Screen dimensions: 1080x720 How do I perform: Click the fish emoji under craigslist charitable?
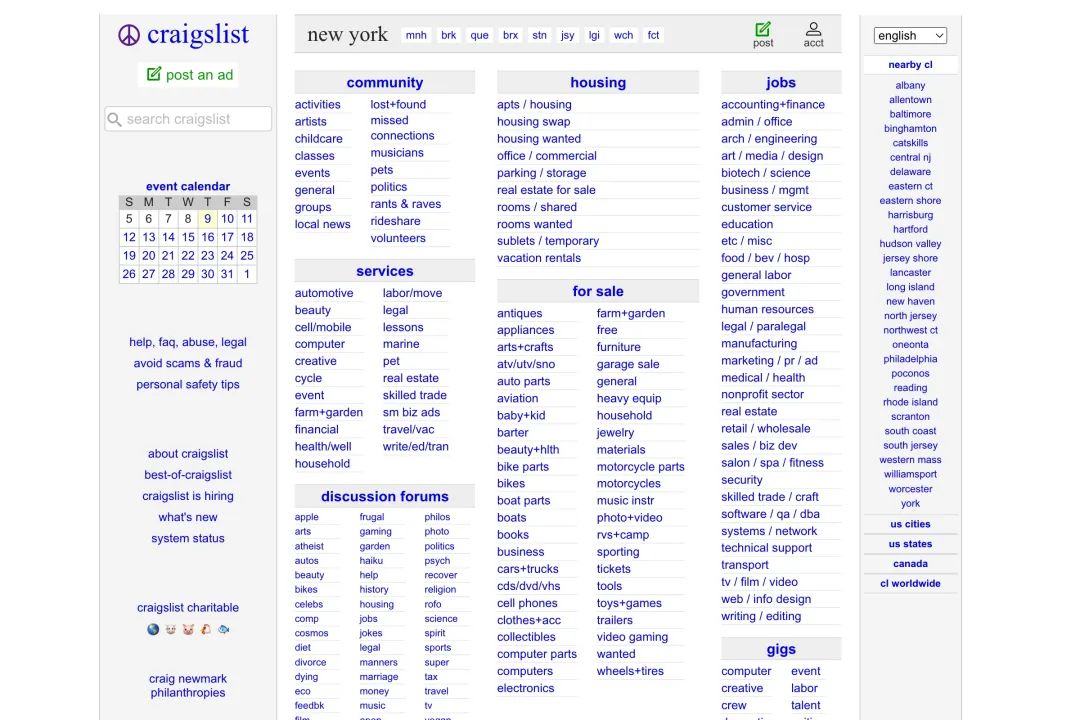(x=224, y=629)
